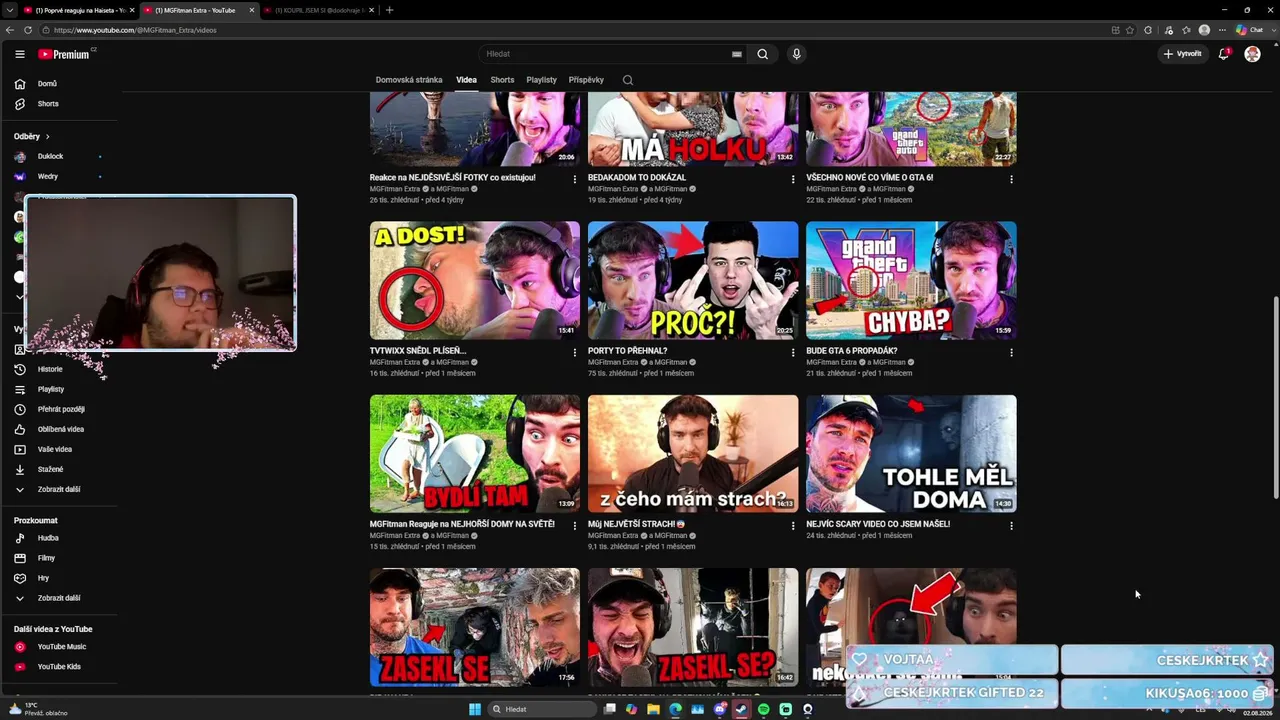This screenshot has height=720, width=1280.
Task: Click the Windows taskbar Hledat search box
Action: [x=542, y=709]
